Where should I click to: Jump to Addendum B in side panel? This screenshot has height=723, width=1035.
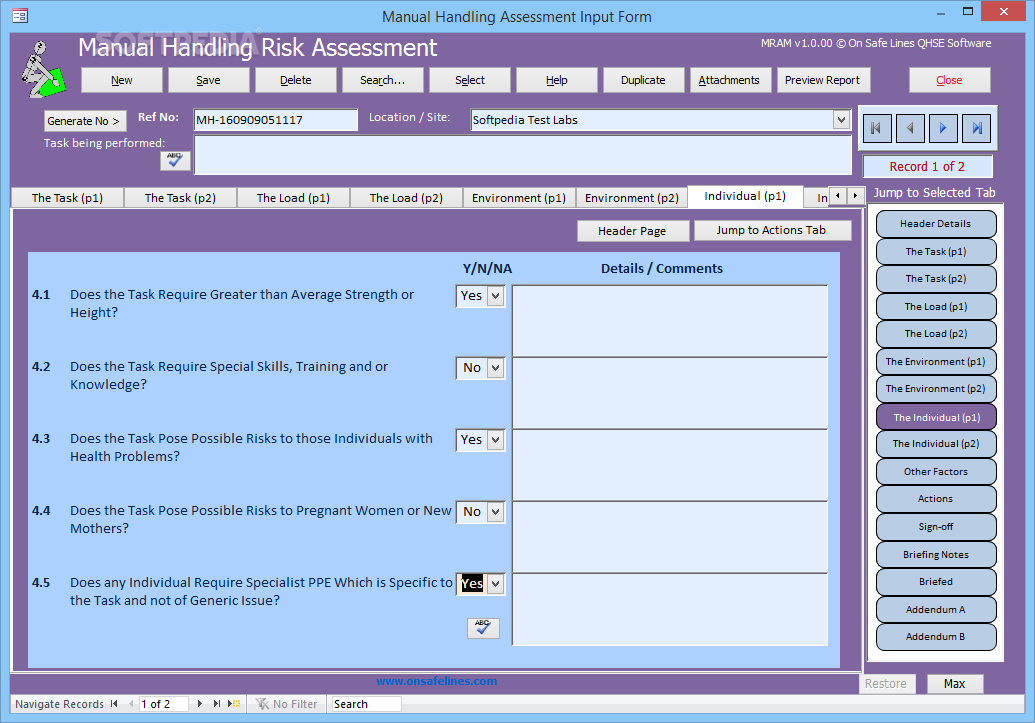point(936,637)
